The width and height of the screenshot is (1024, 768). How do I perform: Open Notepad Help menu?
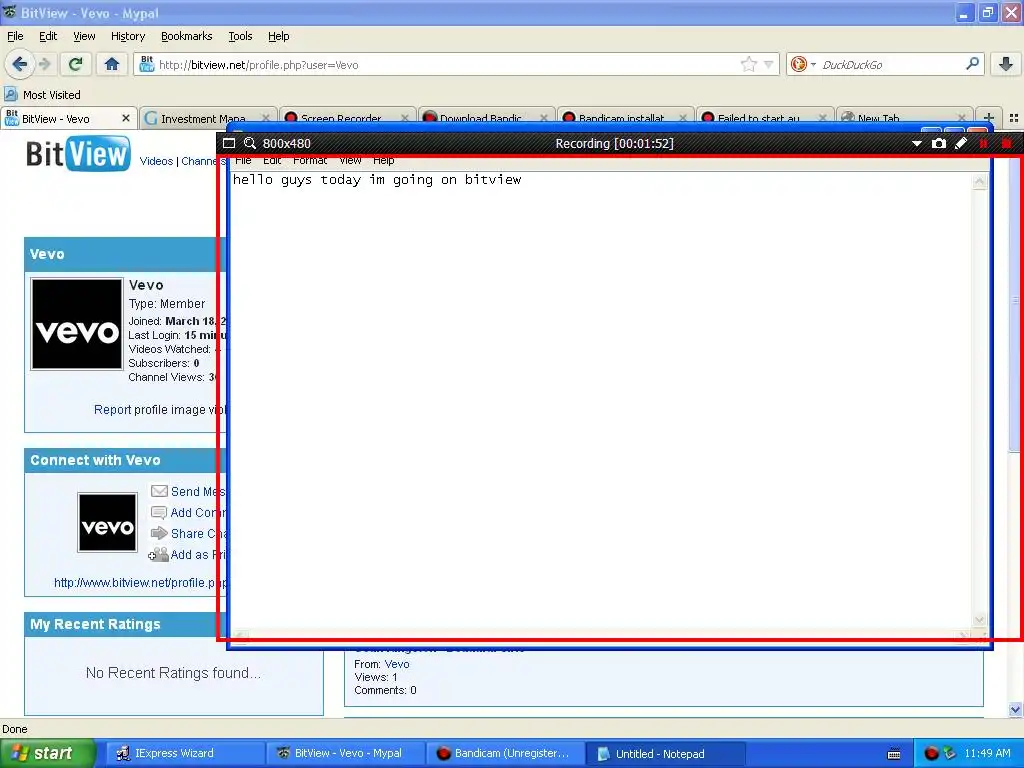point(383,161)
